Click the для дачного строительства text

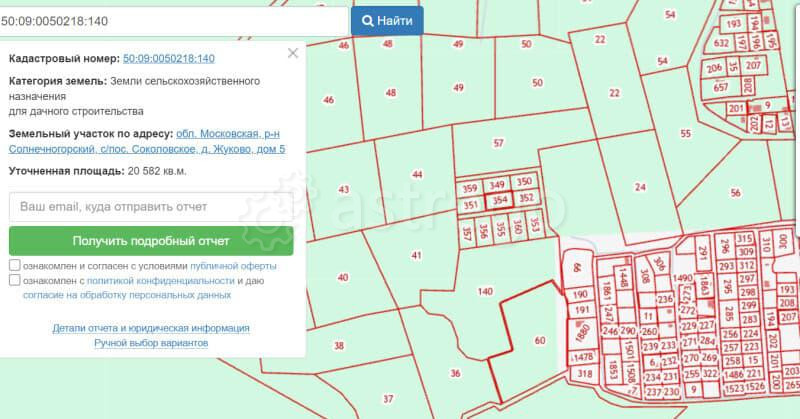coord(76,111)
